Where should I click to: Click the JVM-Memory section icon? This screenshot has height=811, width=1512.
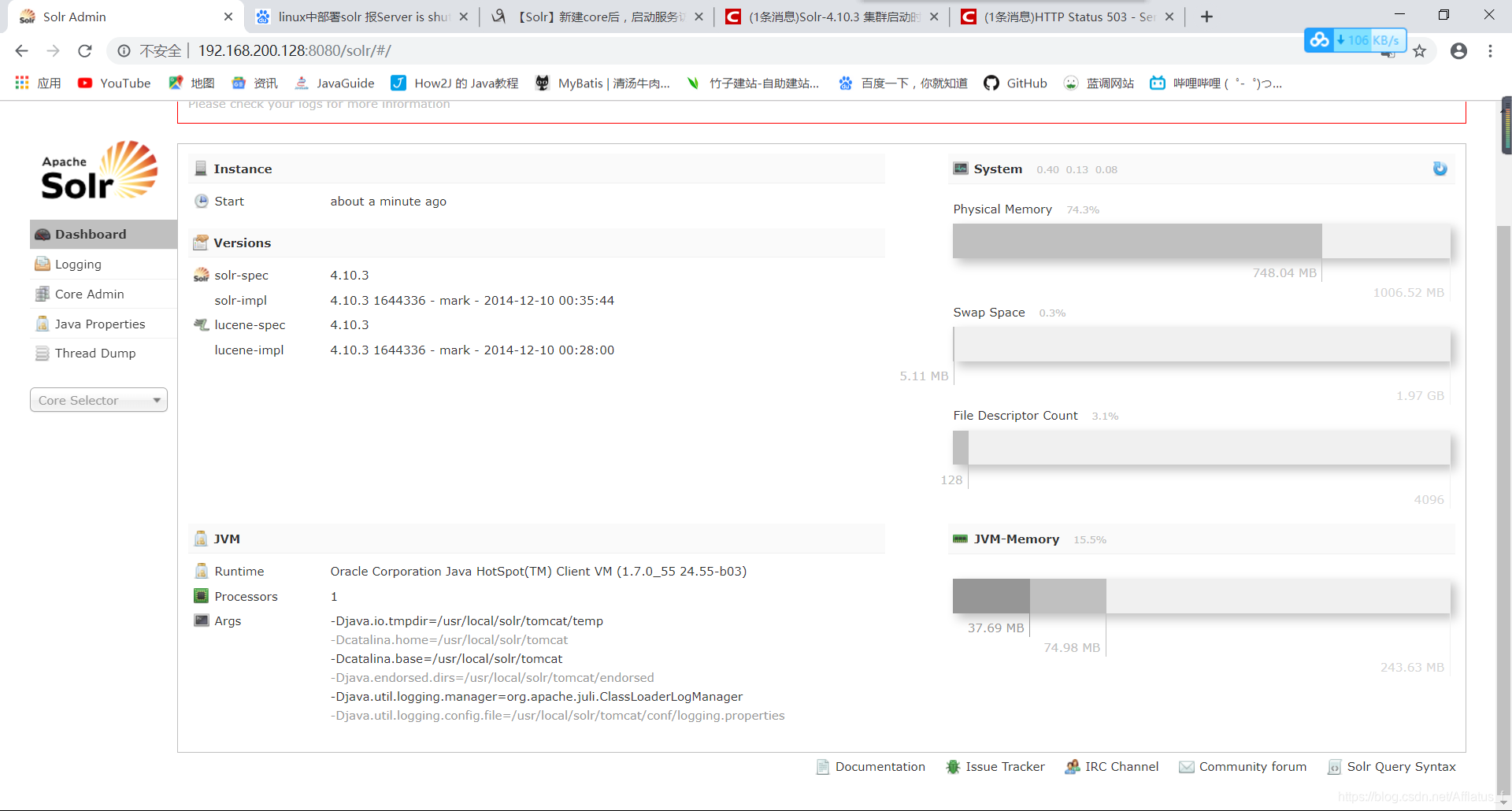[x=960, y=539]
